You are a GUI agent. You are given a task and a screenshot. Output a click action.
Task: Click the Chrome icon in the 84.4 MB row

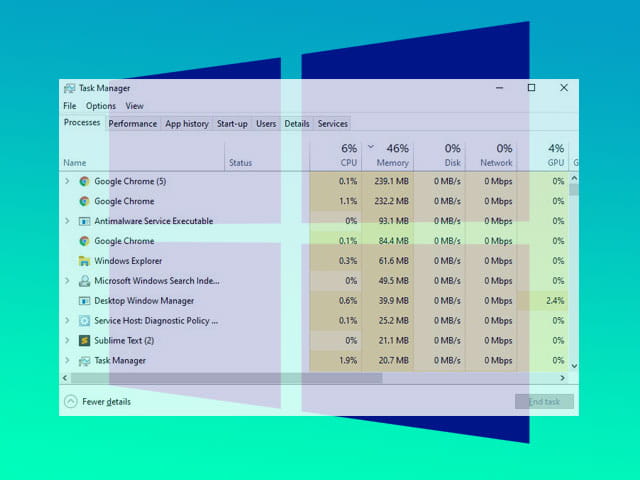[x=84, y=241]
